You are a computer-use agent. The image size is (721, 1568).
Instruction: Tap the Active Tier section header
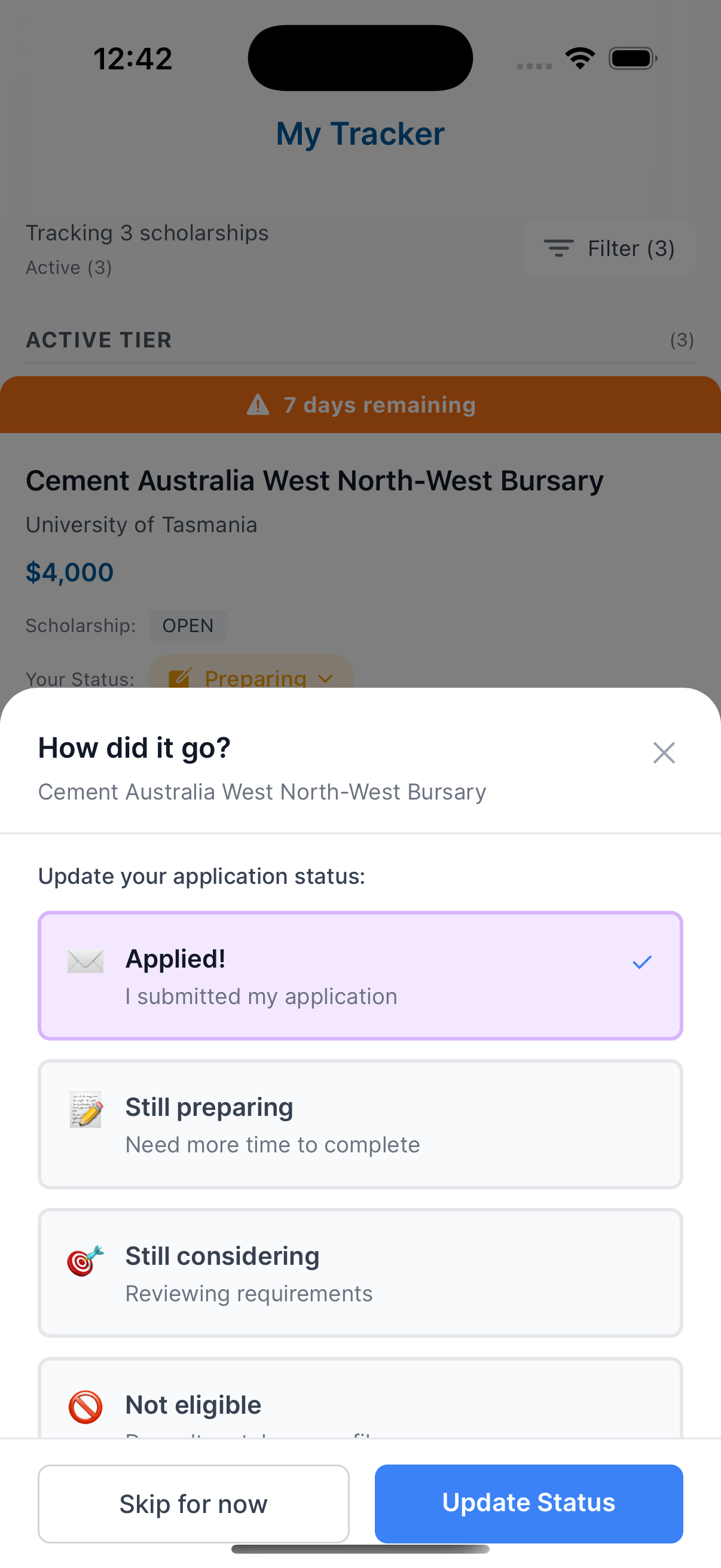(99, 340)
